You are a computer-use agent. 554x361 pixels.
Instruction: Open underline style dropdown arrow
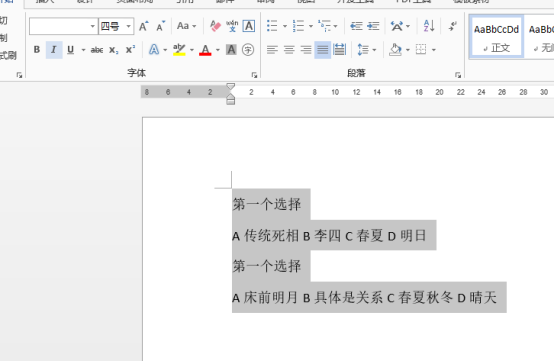tap(83, 50)
